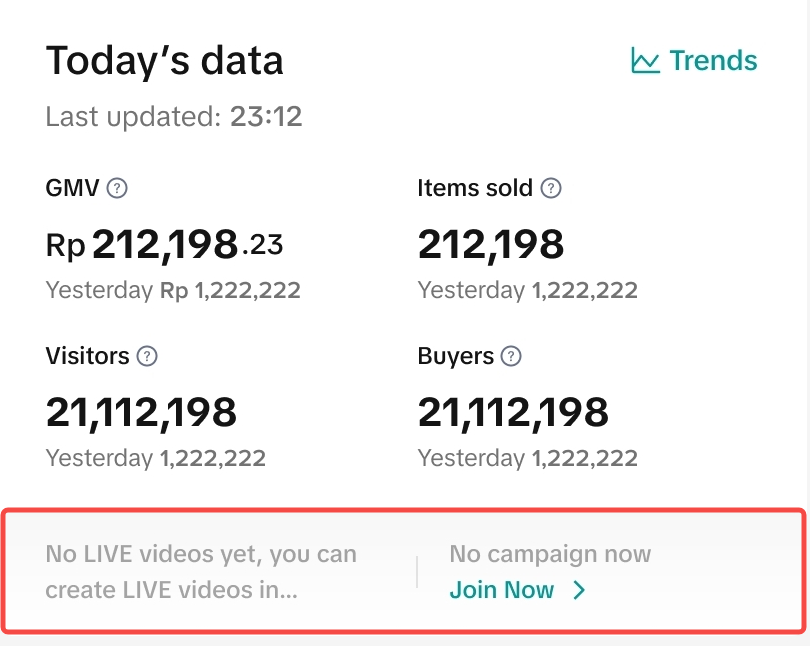This screenshot has width=810, height=646.
Task: Select the No LIVE videos yet message
Action: pyautogui.click(x=201, y=572)
